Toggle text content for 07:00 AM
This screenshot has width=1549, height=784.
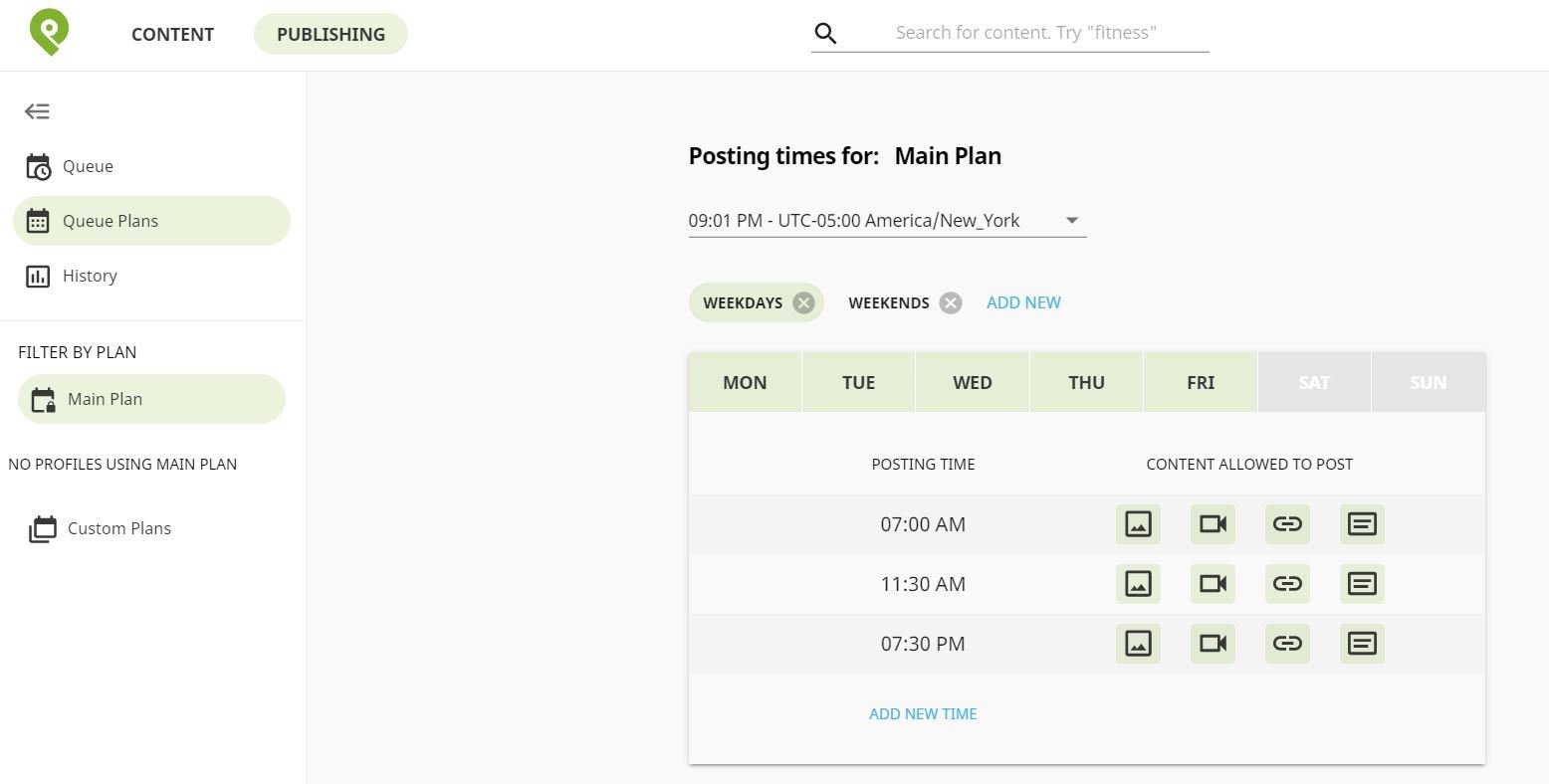click(1362, 524)
